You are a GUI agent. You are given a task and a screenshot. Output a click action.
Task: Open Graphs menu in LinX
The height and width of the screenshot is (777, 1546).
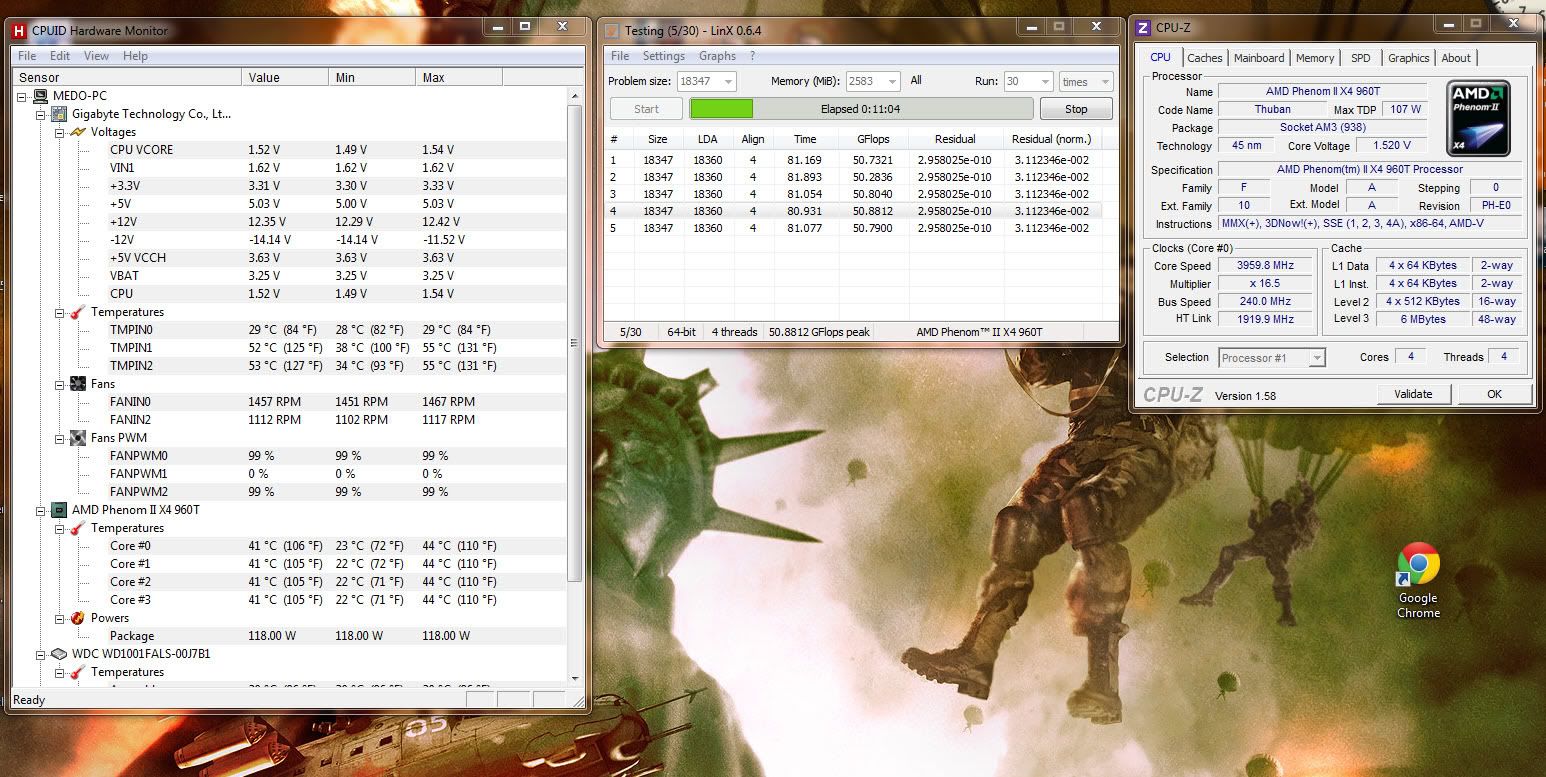pyautogui.click(x=717, y=56)
